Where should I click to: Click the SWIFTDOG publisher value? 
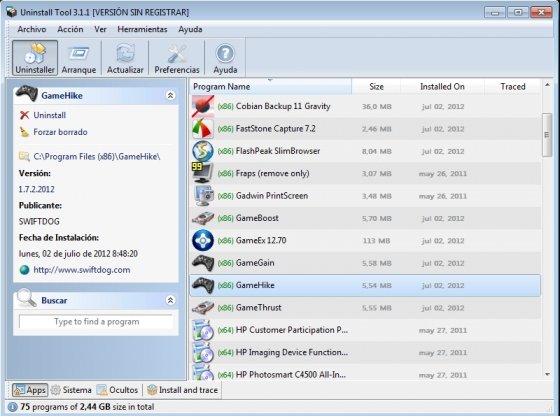click(x=39, y=221)
